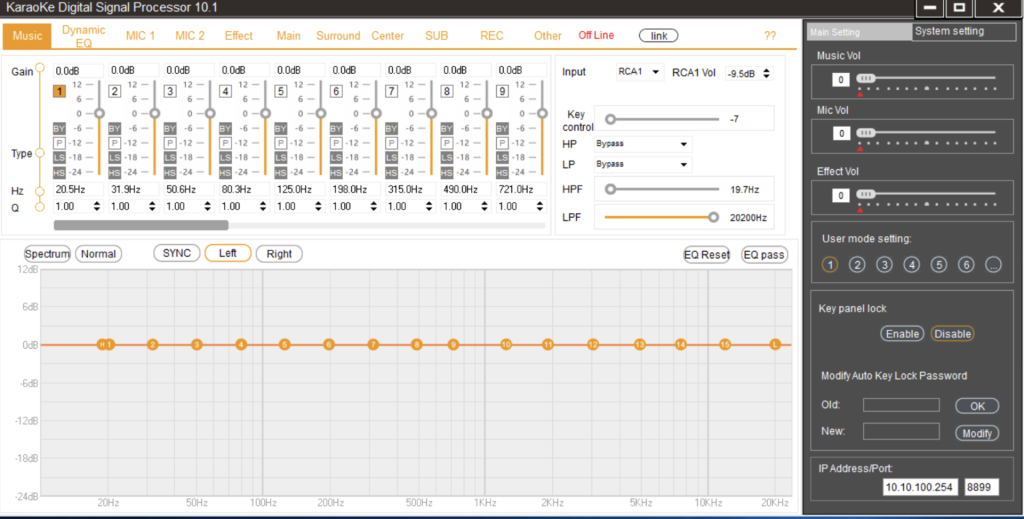Switch to the MIC 1 tab
This screenshot has height=519, width=1024.
(140, 36)
